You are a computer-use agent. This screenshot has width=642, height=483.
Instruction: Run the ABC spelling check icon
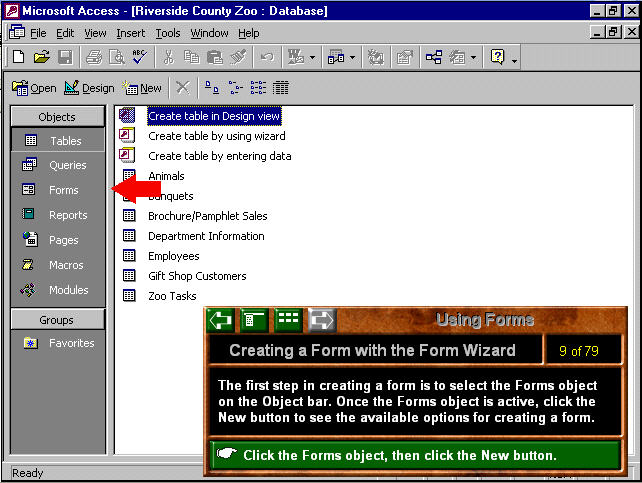pos(140,56)
